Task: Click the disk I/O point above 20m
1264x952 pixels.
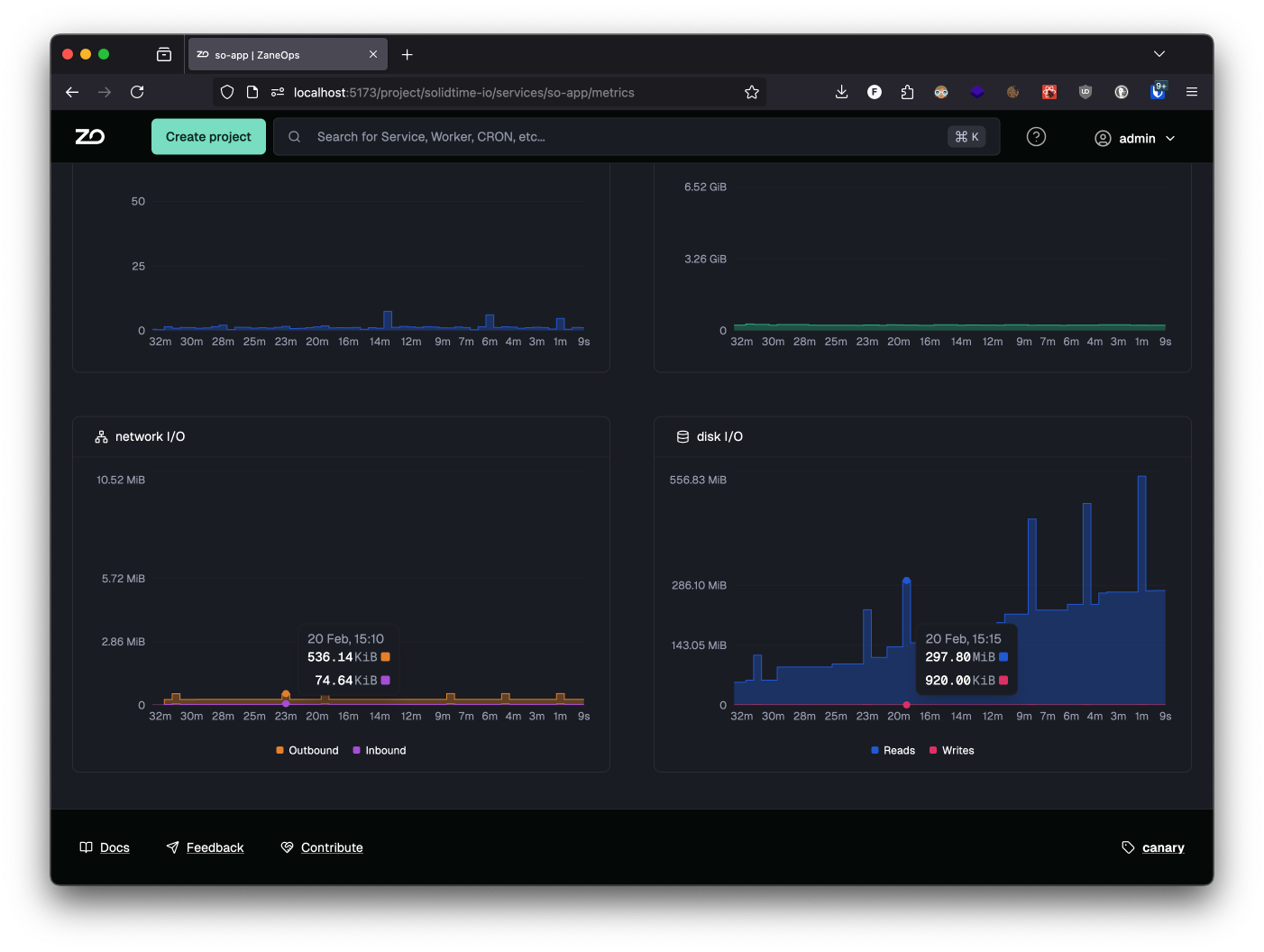Action: coord(906,581)
